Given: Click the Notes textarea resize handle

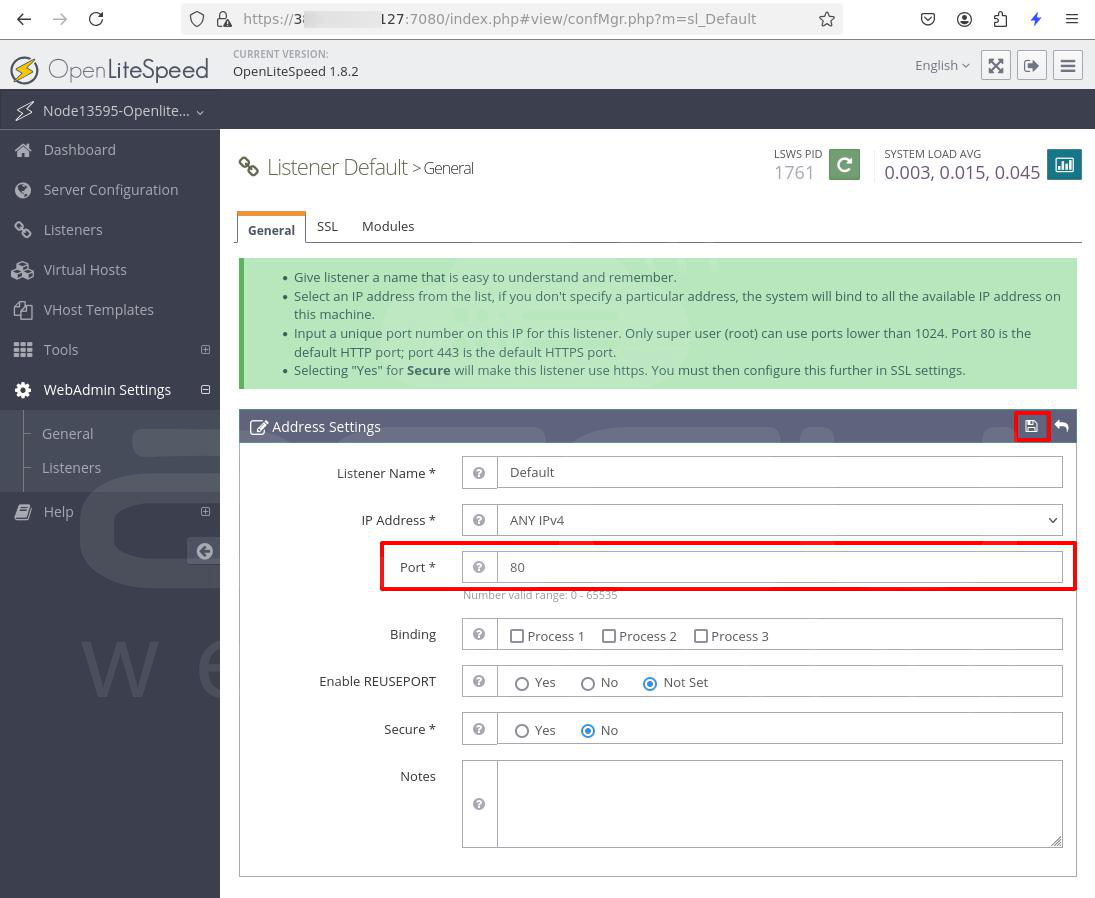Looking at the screenshot, I should click(1057, 841).
